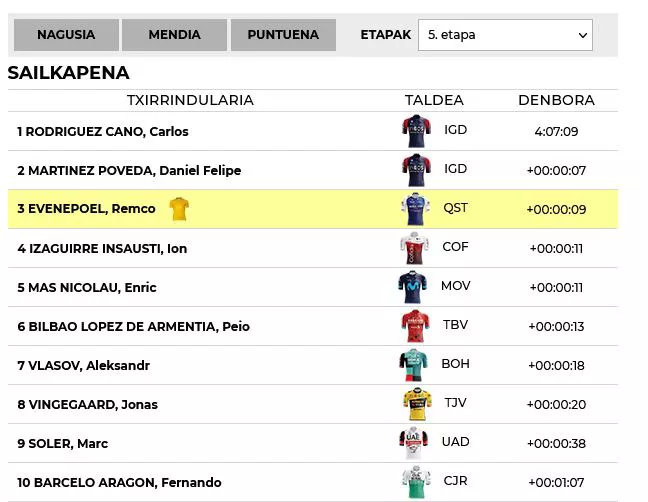648x502 pixels.
Task: Switch to the Mendia classification tab
Action: (174, 35)
